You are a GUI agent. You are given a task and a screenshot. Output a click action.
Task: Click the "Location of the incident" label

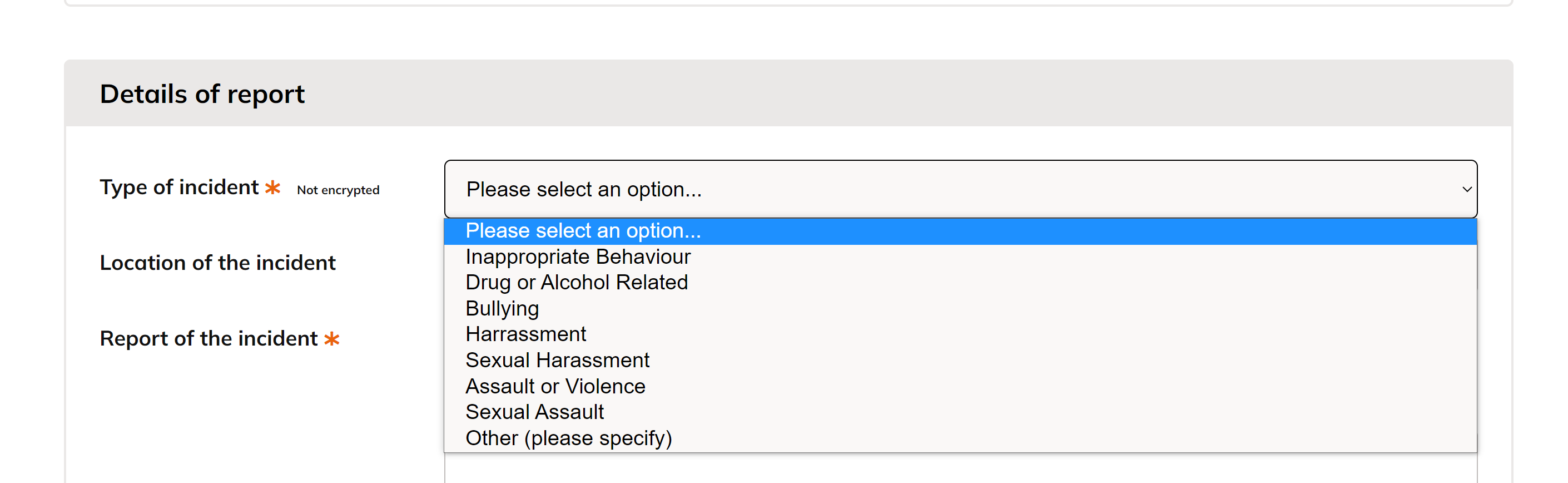coord(218,263)
